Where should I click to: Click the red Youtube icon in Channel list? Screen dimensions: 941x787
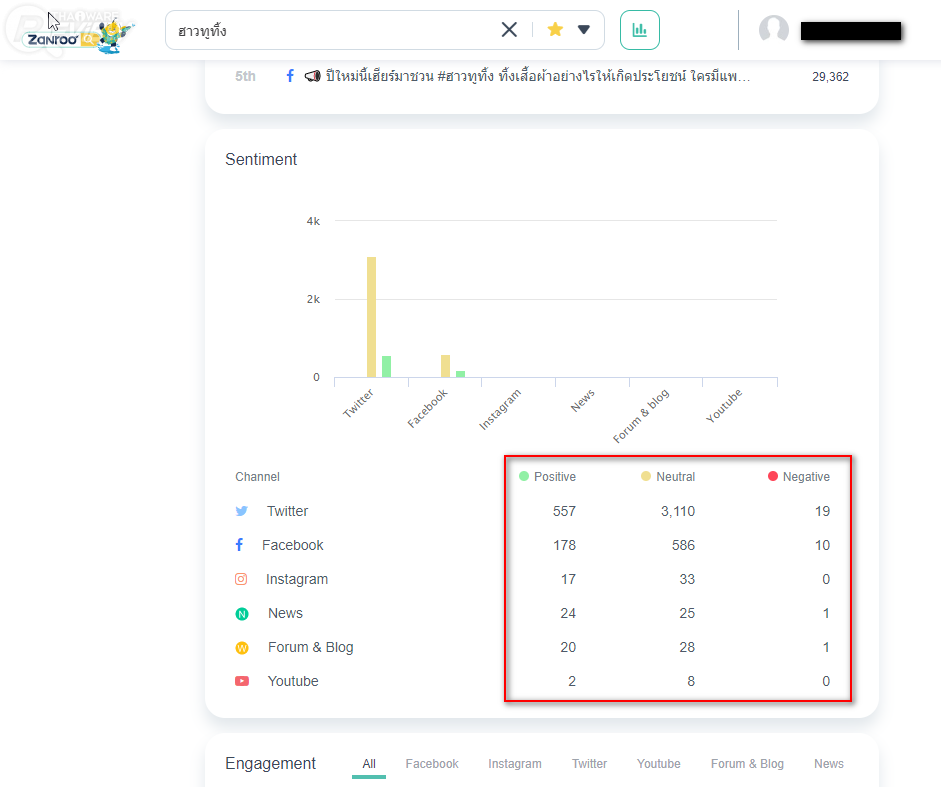[x=242, y=681]
